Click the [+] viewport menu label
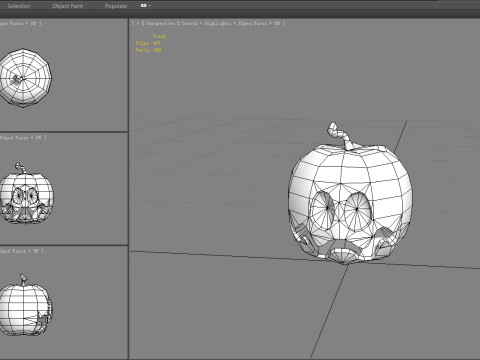Image resolution: width=480 pixels, height=360 pixels. pyautogui.click(x=138, y=23)
